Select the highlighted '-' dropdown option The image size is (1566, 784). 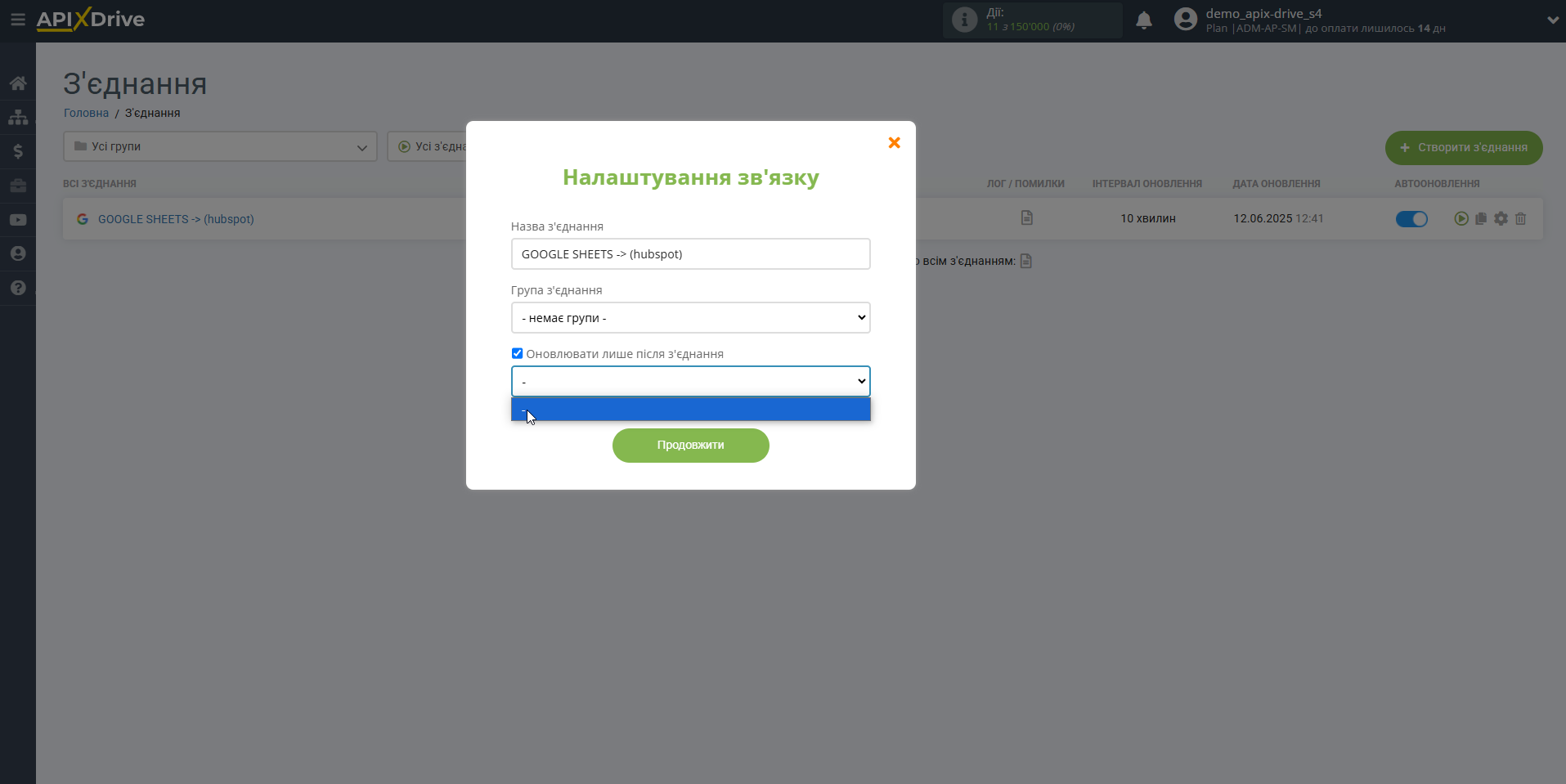(691, 409)
